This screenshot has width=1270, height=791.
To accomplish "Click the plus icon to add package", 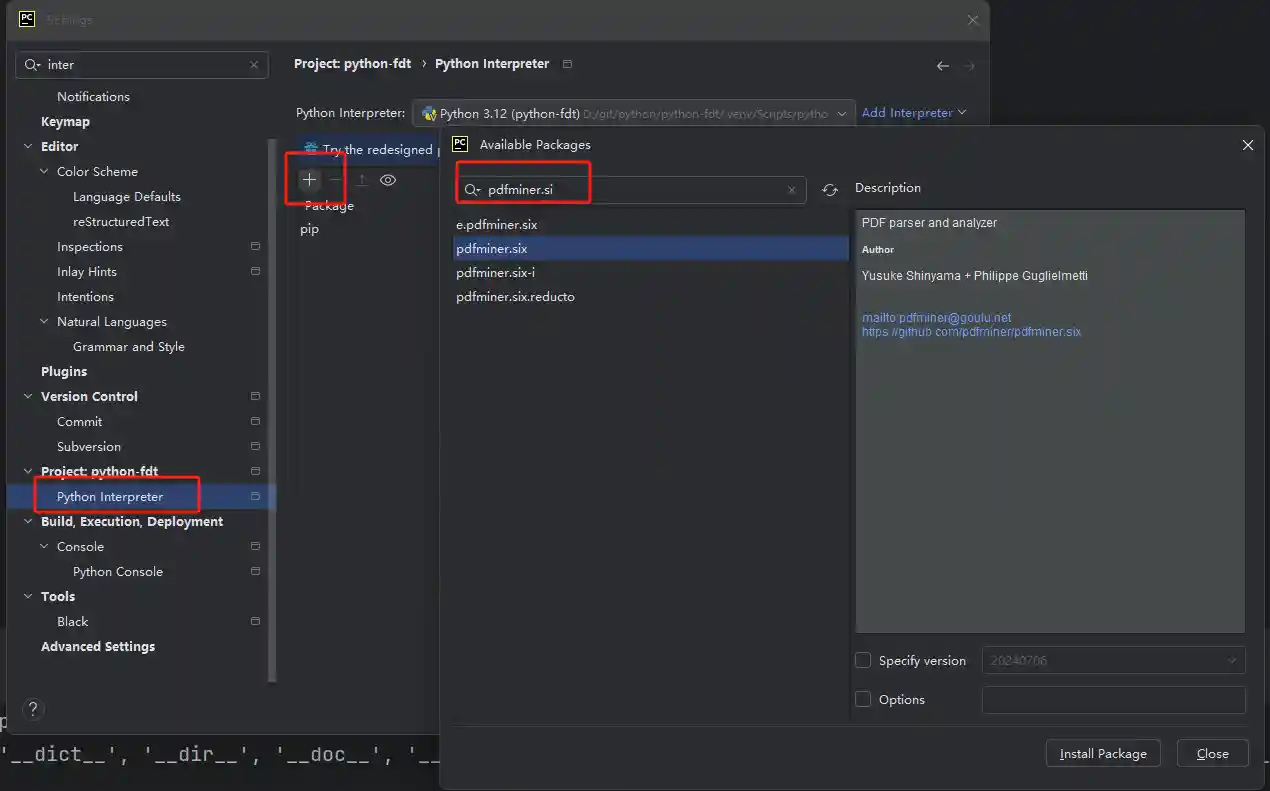I will (x=310, y=180).
